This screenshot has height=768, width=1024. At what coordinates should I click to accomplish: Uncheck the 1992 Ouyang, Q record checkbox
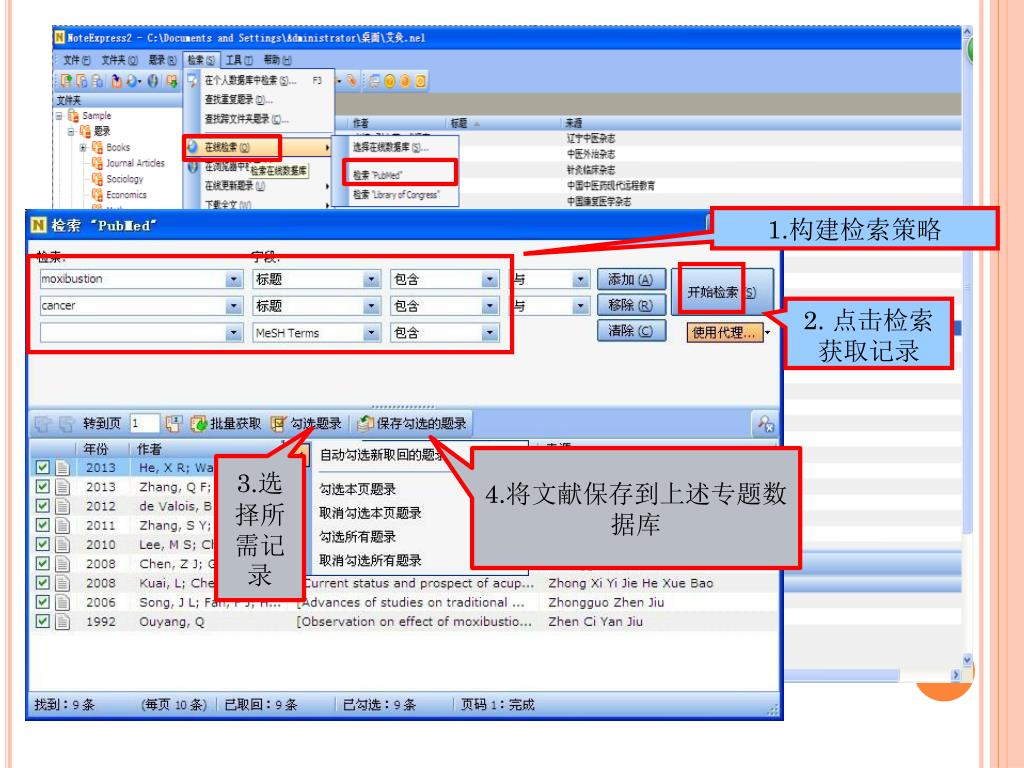42,621
